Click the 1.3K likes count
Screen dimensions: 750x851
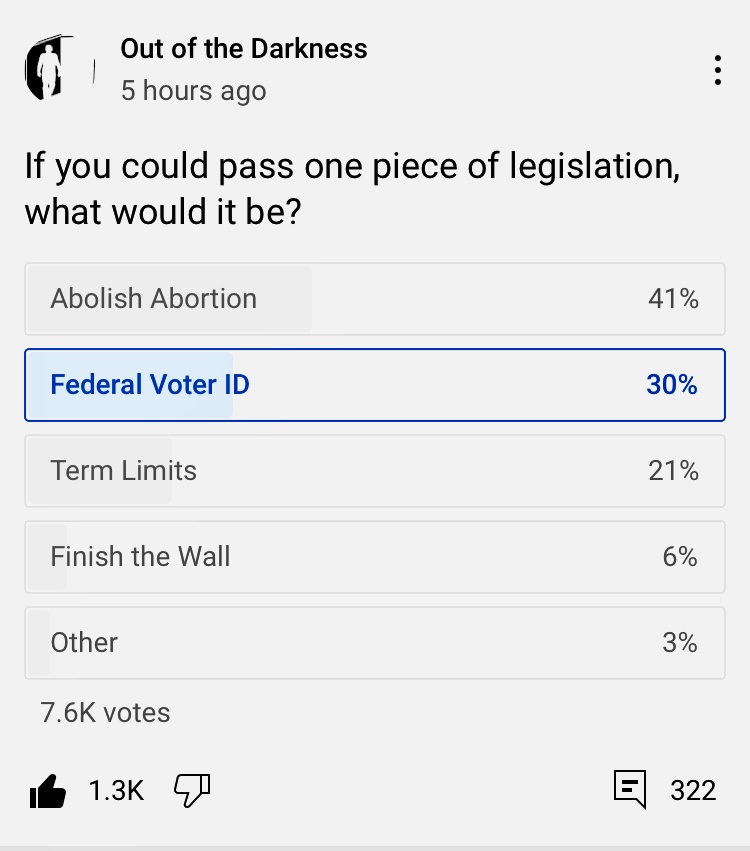116,791
